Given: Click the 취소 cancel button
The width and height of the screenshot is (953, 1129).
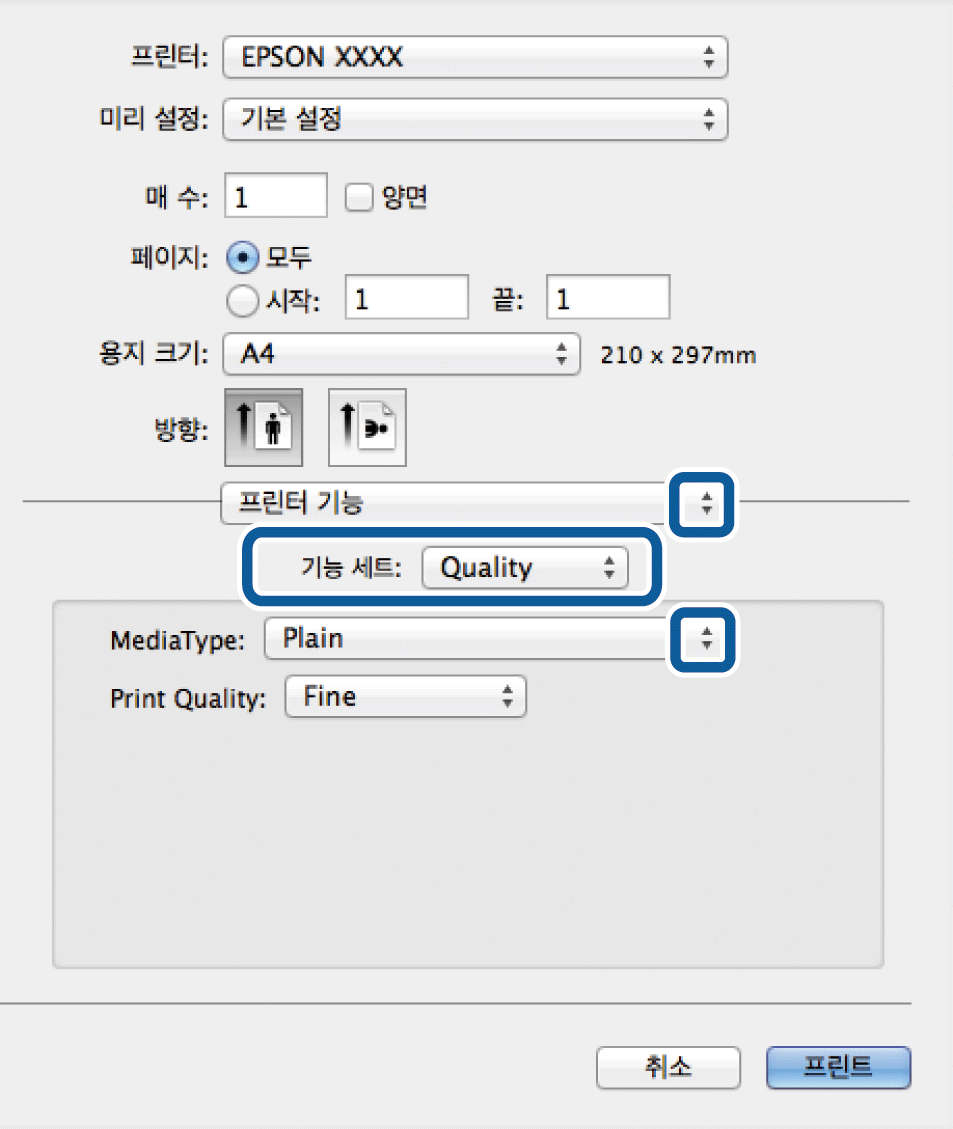Looking at the screenshot, I should click(x=667, y=1067).
